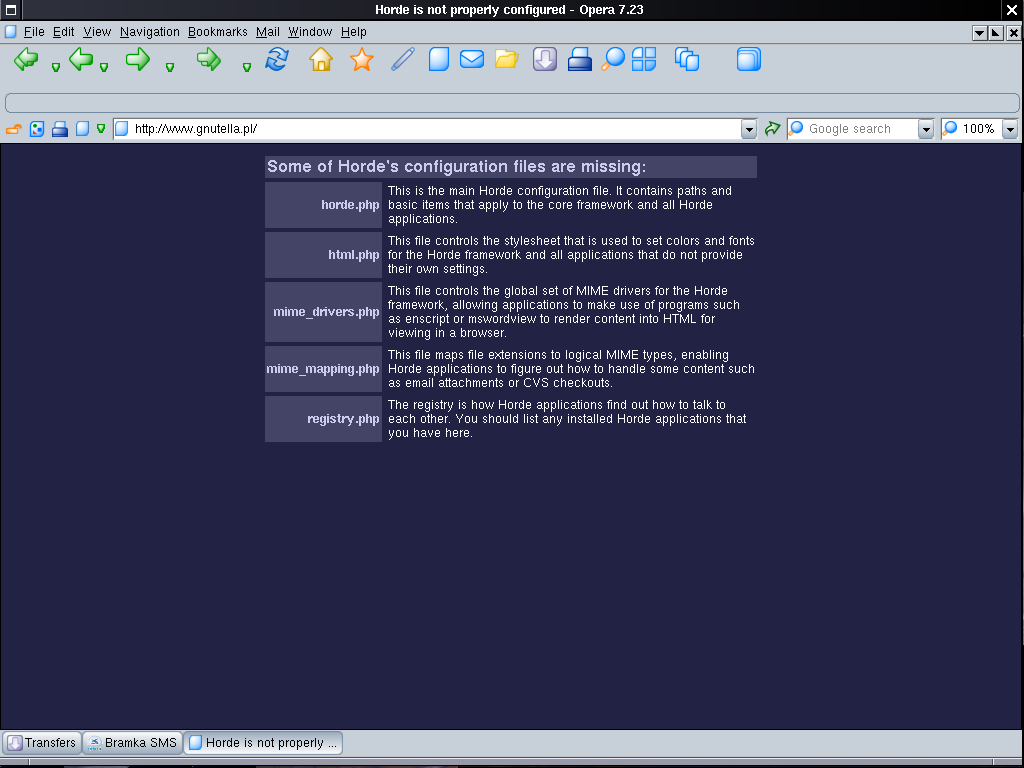
Task: Open the Bookmarks menu
Action: pos(217,32)
